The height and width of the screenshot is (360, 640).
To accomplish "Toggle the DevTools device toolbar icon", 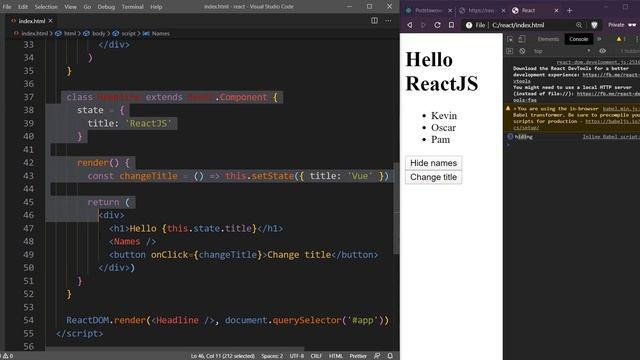I will (522, 39).
